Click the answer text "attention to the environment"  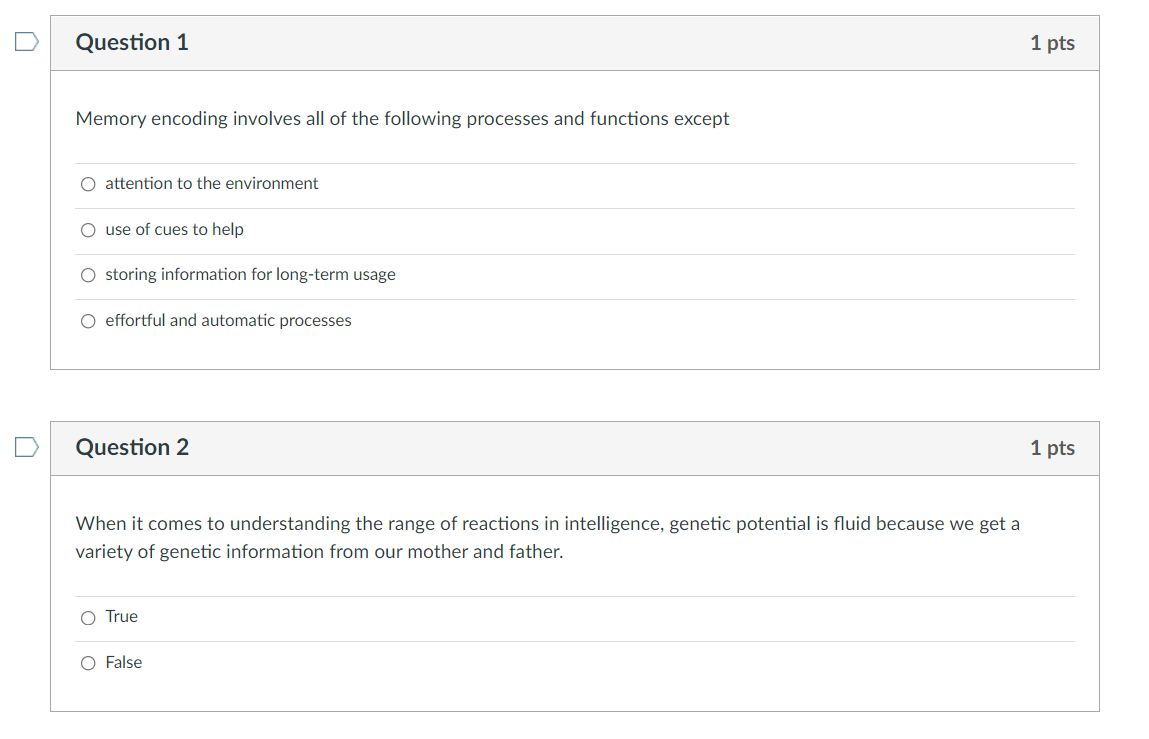tap(211, 184)
